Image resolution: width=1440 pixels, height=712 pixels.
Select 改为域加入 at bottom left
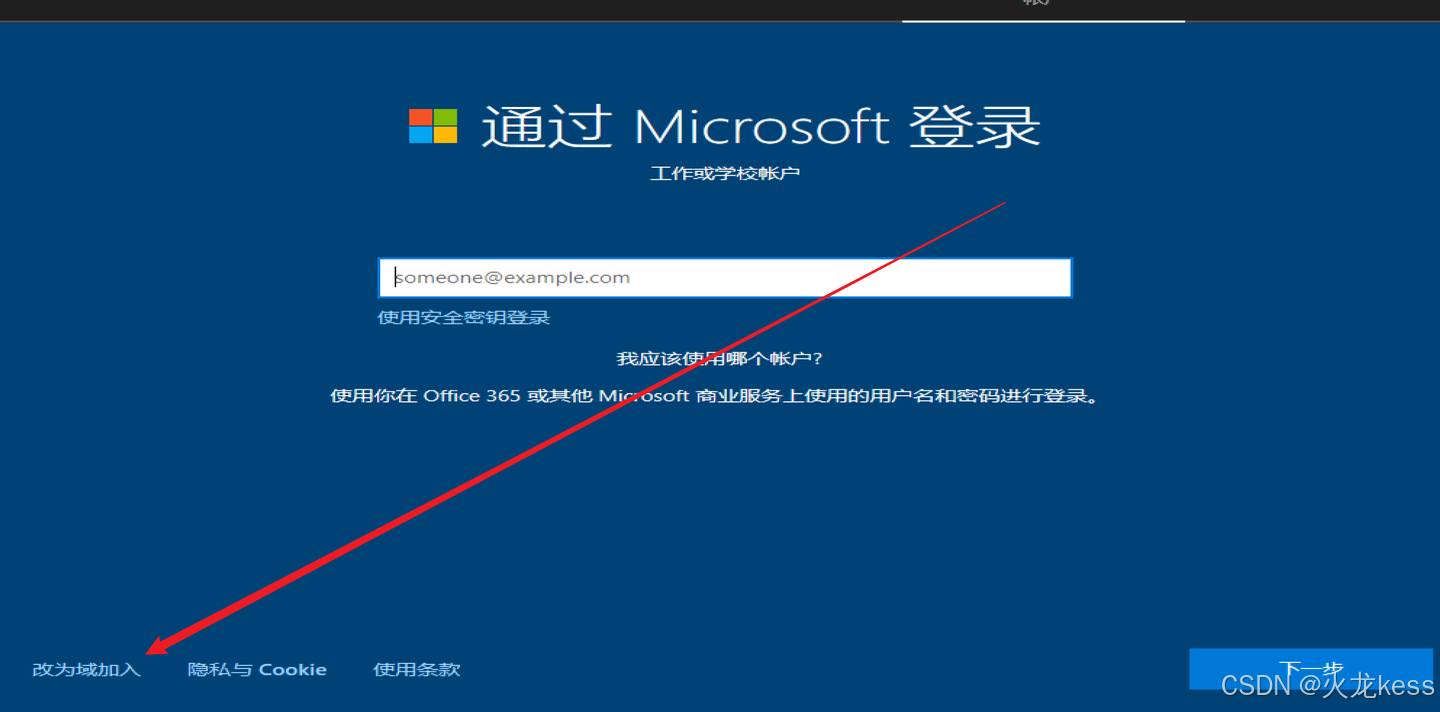[x=86, y=670]
